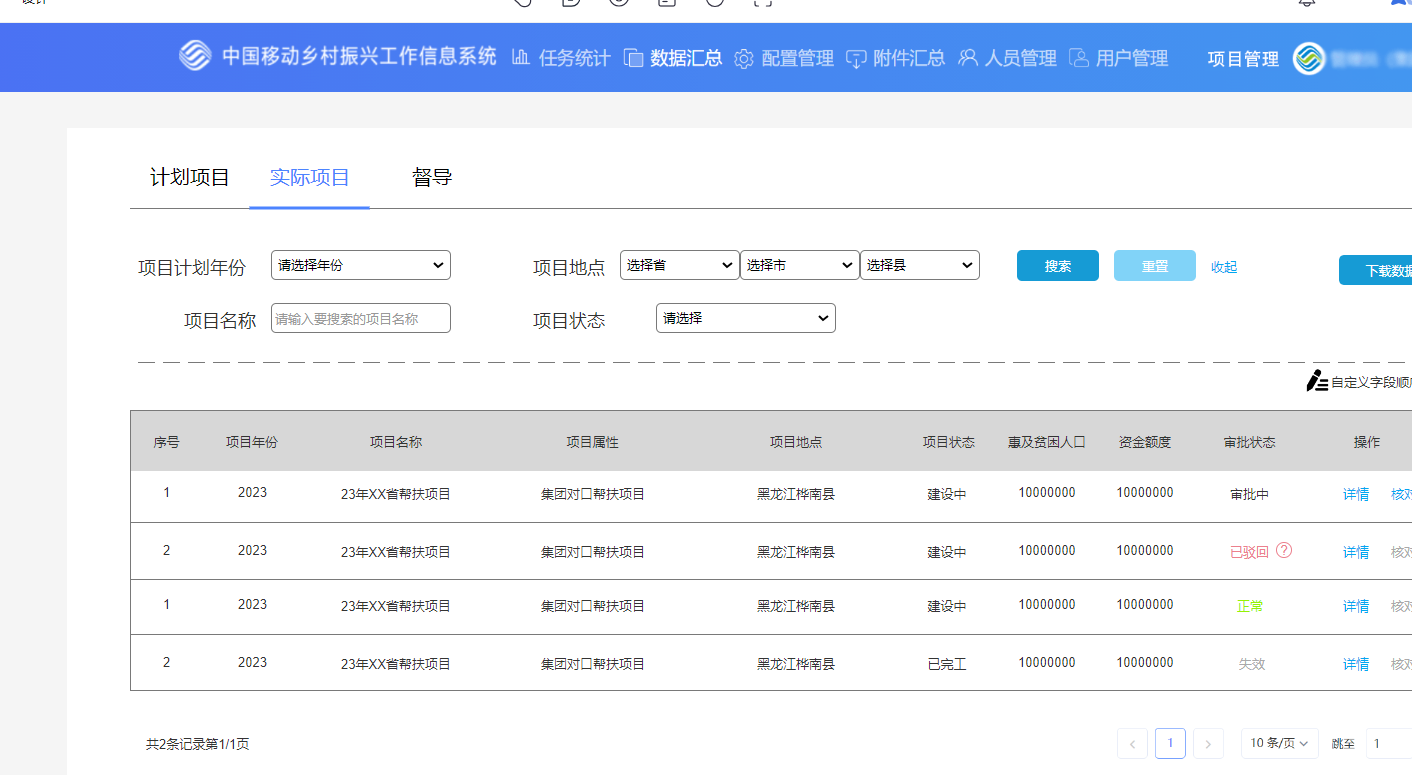Click the 收起 link to collapse the filters

(x=1224, y=267)
